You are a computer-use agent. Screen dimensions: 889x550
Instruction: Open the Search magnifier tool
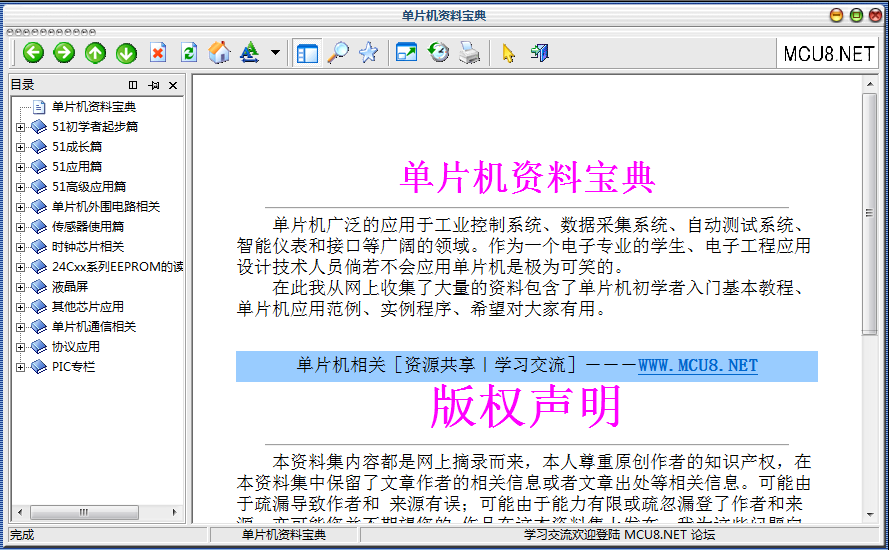click(338, 53)
